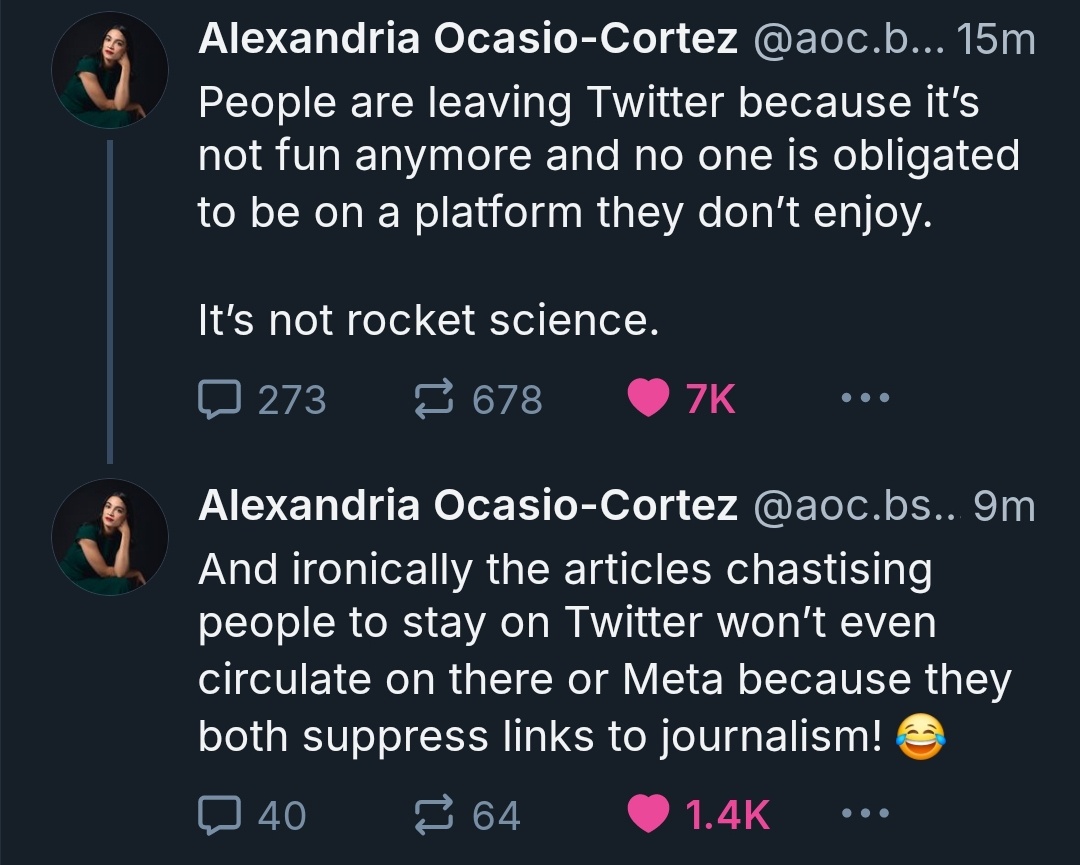
Task: Click the reply icon on the first post
Action: (220, 399)
